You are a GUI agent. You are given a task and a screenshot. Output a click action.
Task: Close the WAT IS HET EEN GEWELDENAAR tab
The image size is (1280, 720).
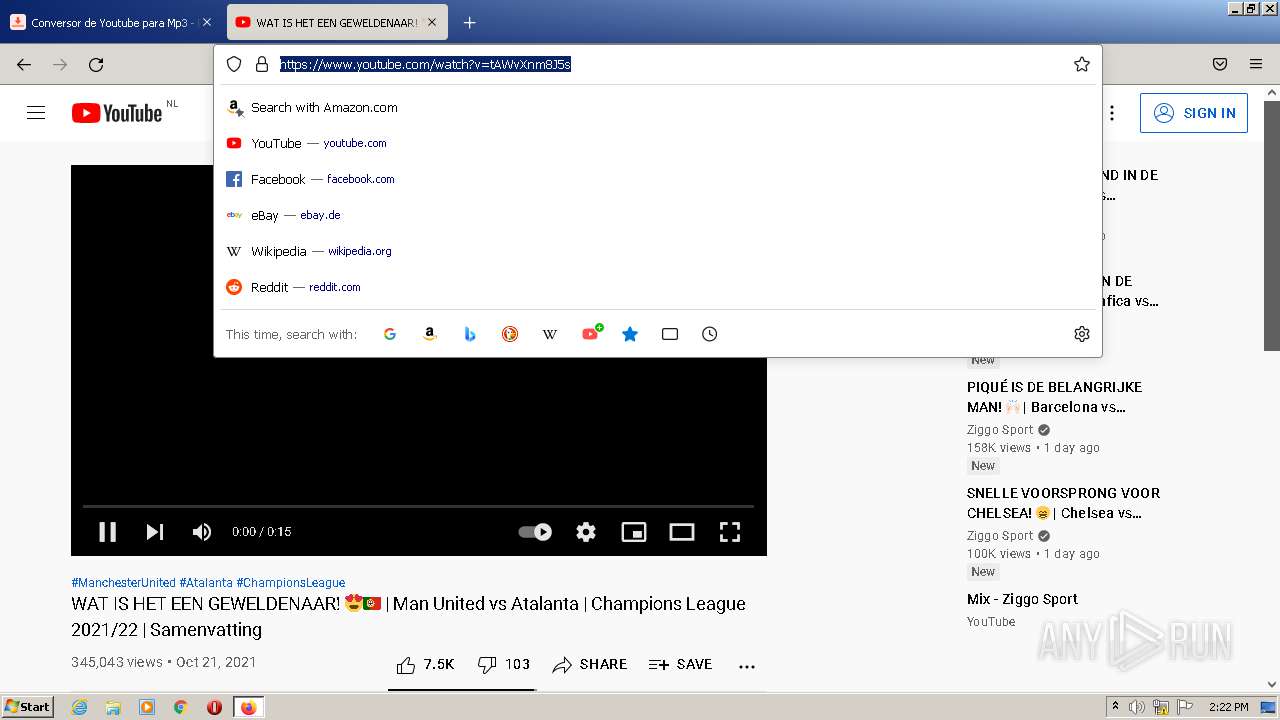tap(432, 22)
